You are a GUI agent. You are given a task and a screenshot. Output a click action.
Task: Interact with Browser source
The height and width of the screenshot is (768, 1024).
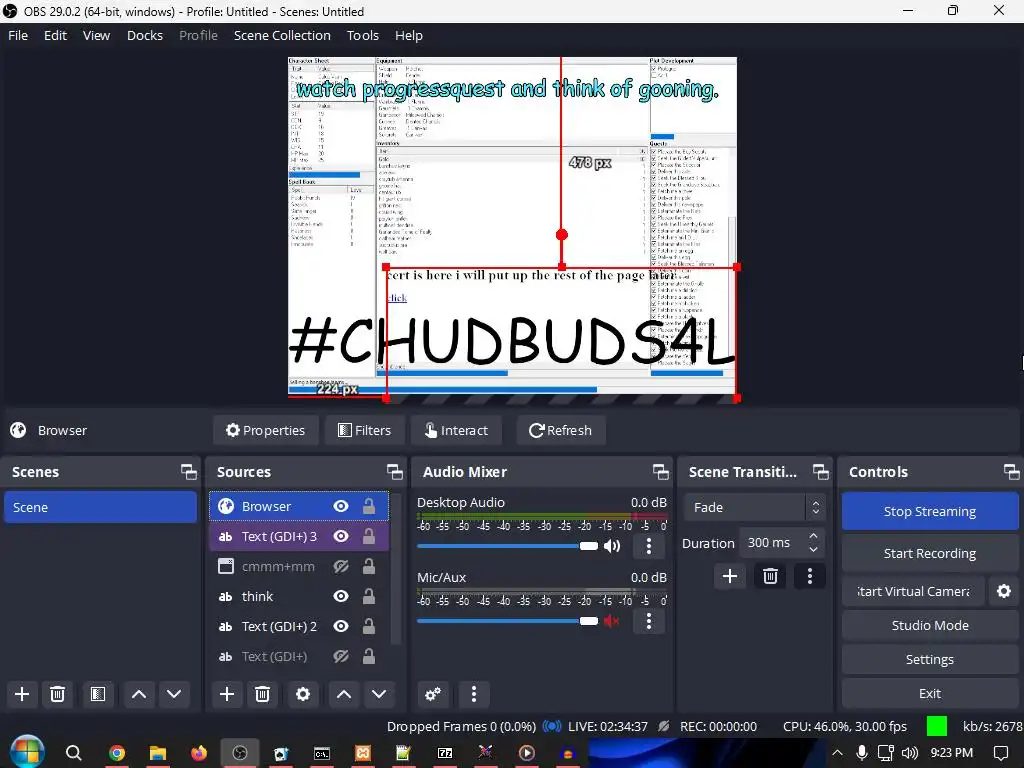tap(456, 430)
